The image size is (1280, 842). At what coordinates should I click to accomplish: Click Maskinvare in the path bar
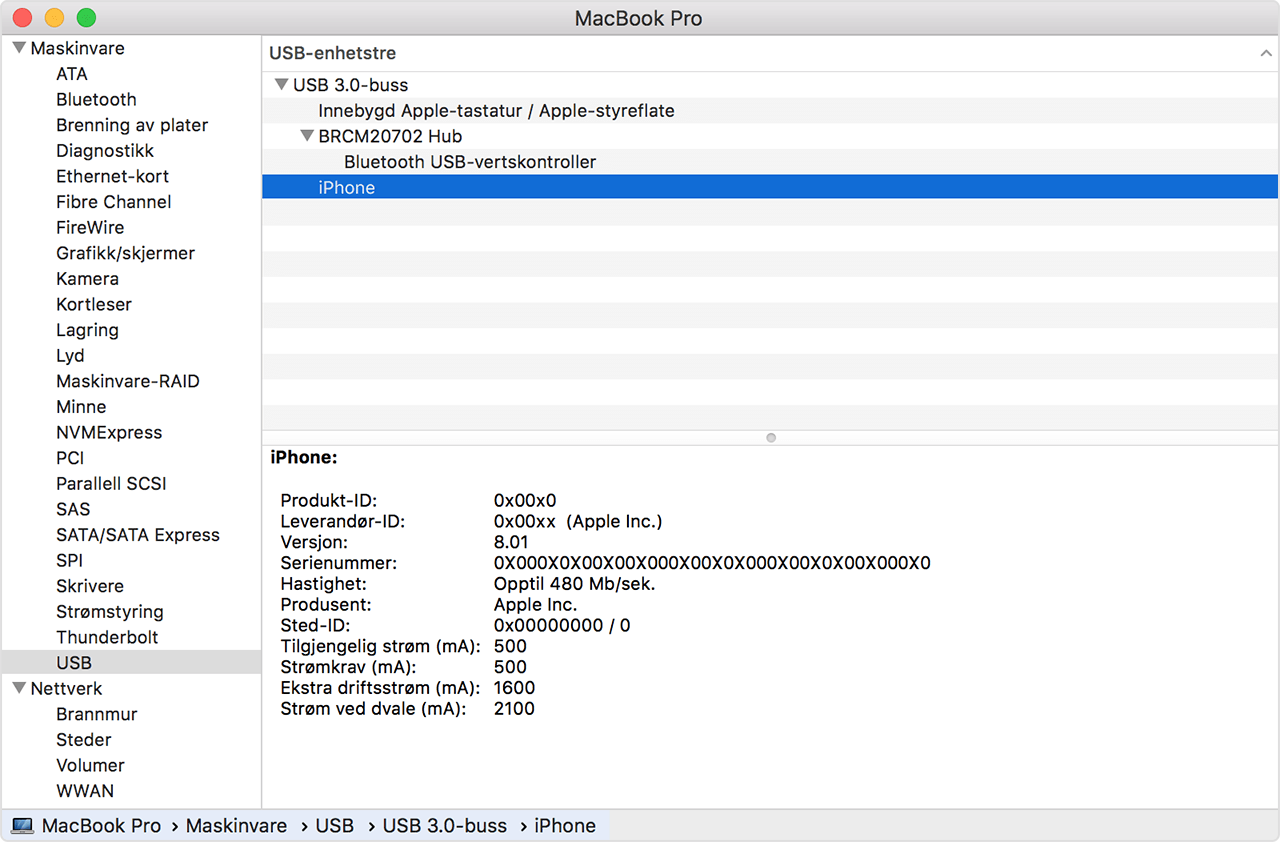236,826
